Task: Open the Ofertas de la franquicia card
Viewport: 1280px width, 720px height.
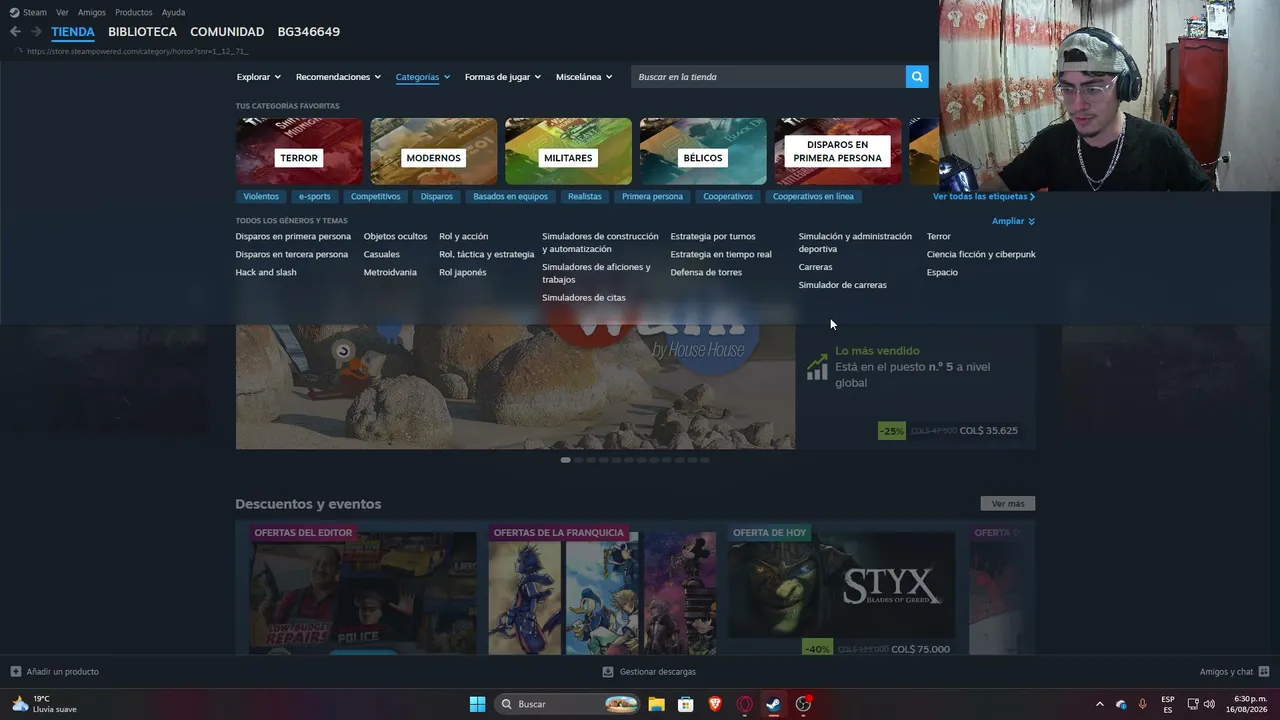Action: 602,590
